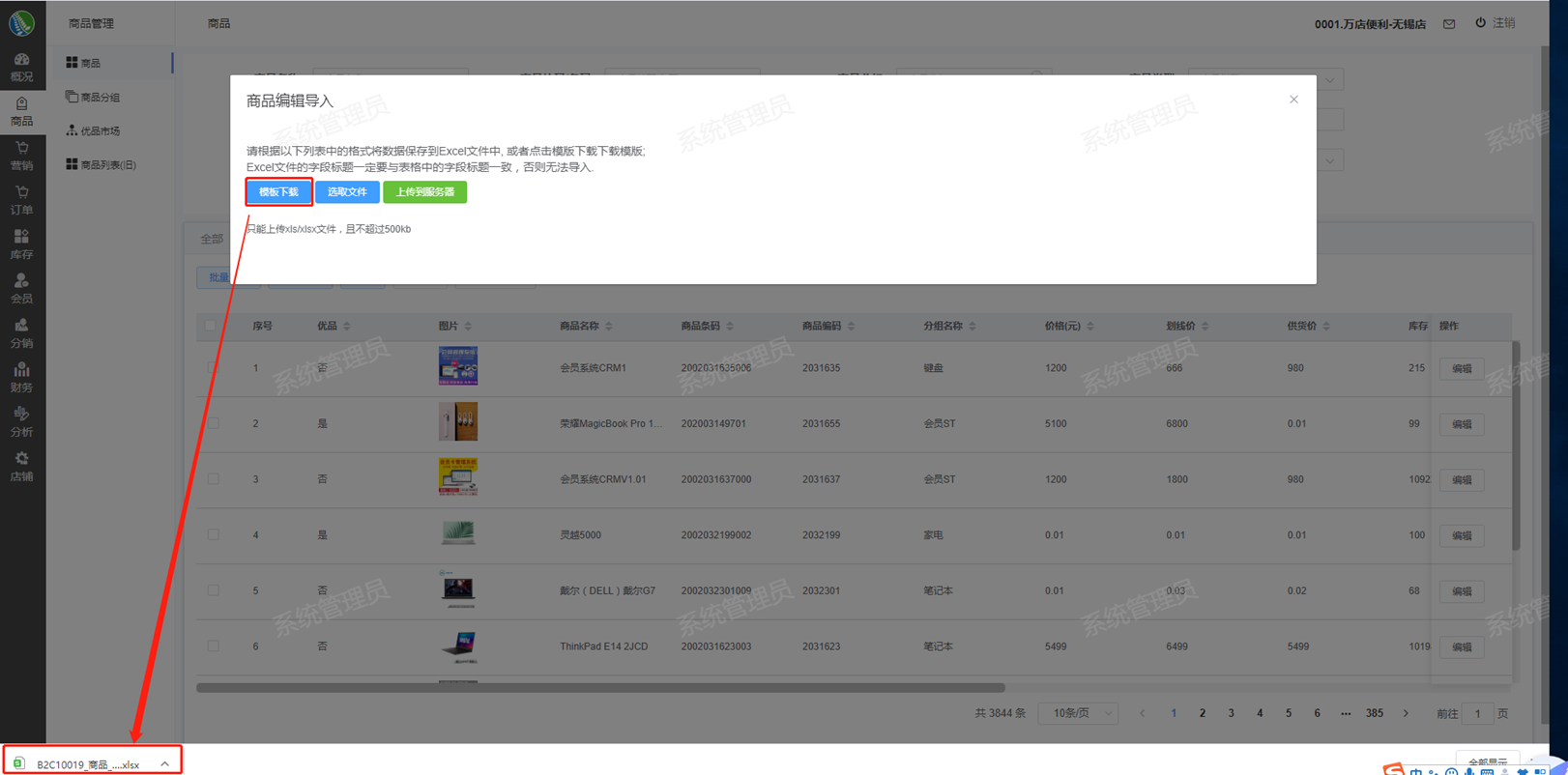Screen dimensions: 1568x775
Task: Open 概况 overview in the dark sidebar
Action: click(x=21, y=68)
